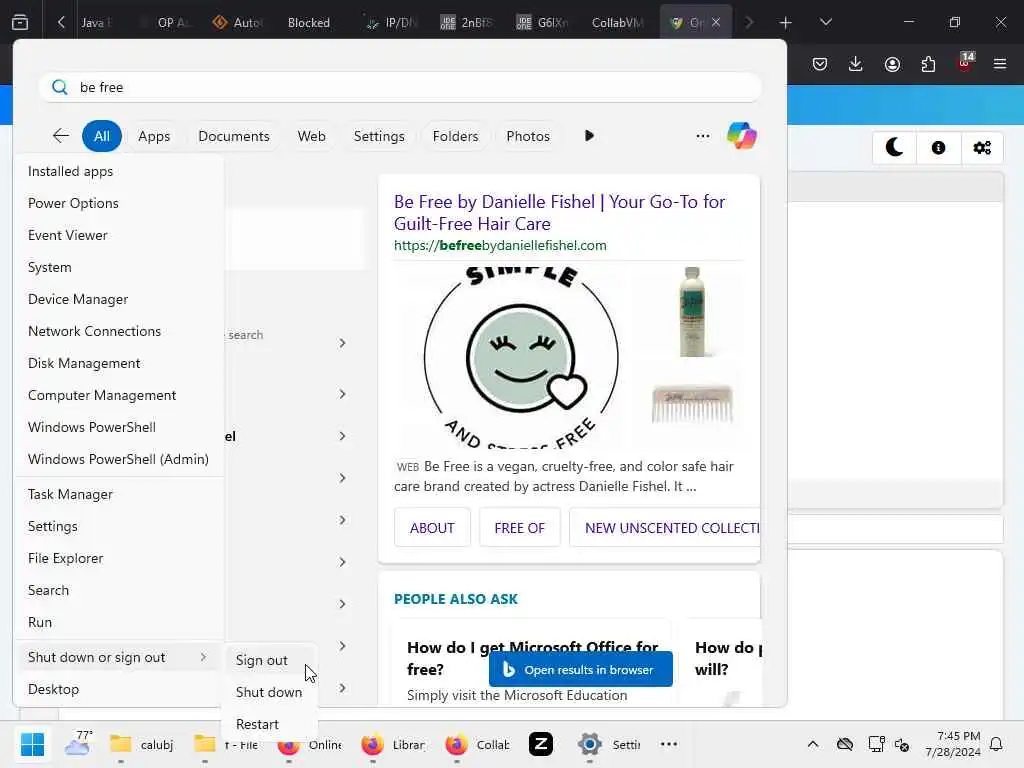Open a new browser tab

tap(786, 22)
